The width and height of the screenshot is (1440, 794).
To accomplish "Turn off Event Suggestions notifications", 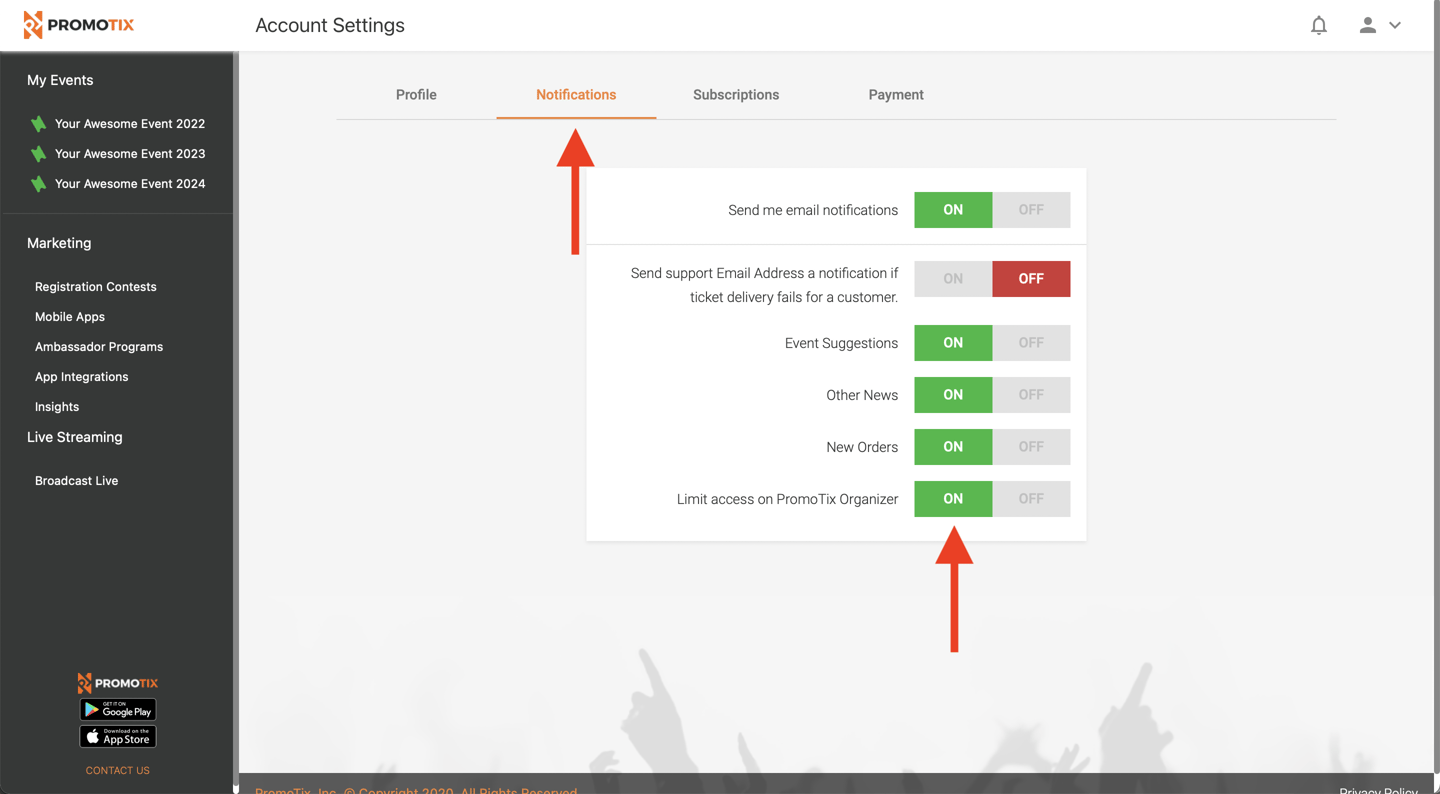I will pyautogui.click(x=1031, y=342).
